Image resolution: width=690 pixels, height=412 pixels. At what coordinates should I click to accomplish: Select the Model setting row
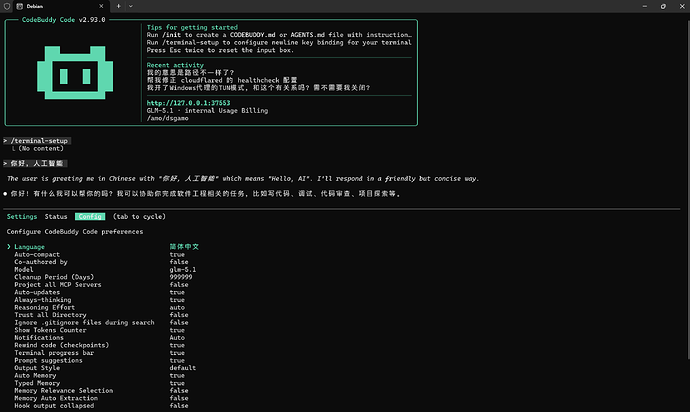click(x=106, y=269)
